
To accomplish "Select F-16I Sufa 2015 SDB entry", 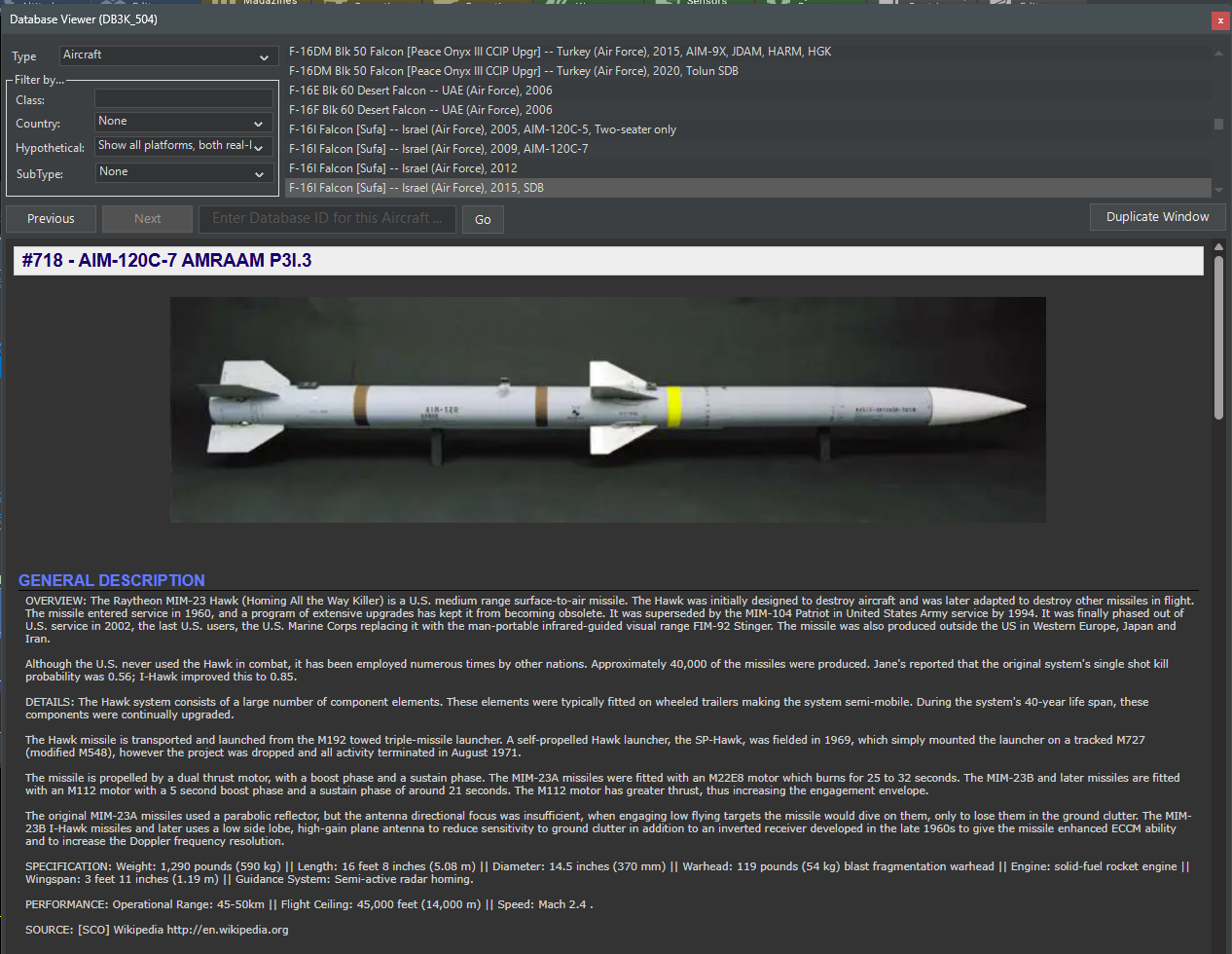I will coord(747,188).
